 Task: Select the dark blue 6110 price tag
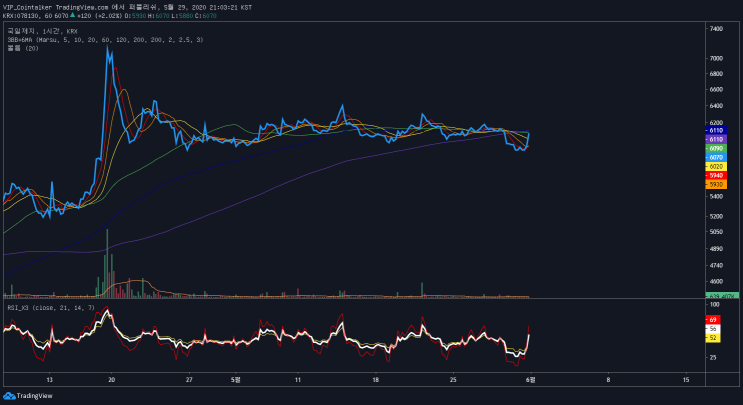[716, 130]
